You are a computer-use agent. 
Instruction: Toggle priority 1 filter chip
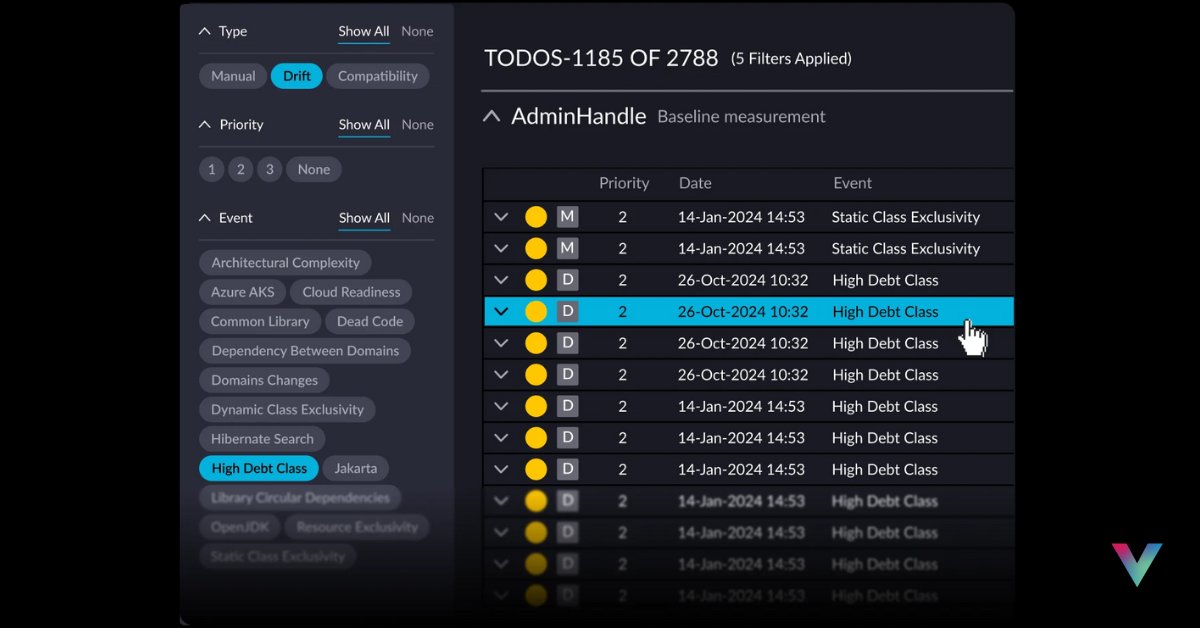pyautogui.click(x=211, y=170)
